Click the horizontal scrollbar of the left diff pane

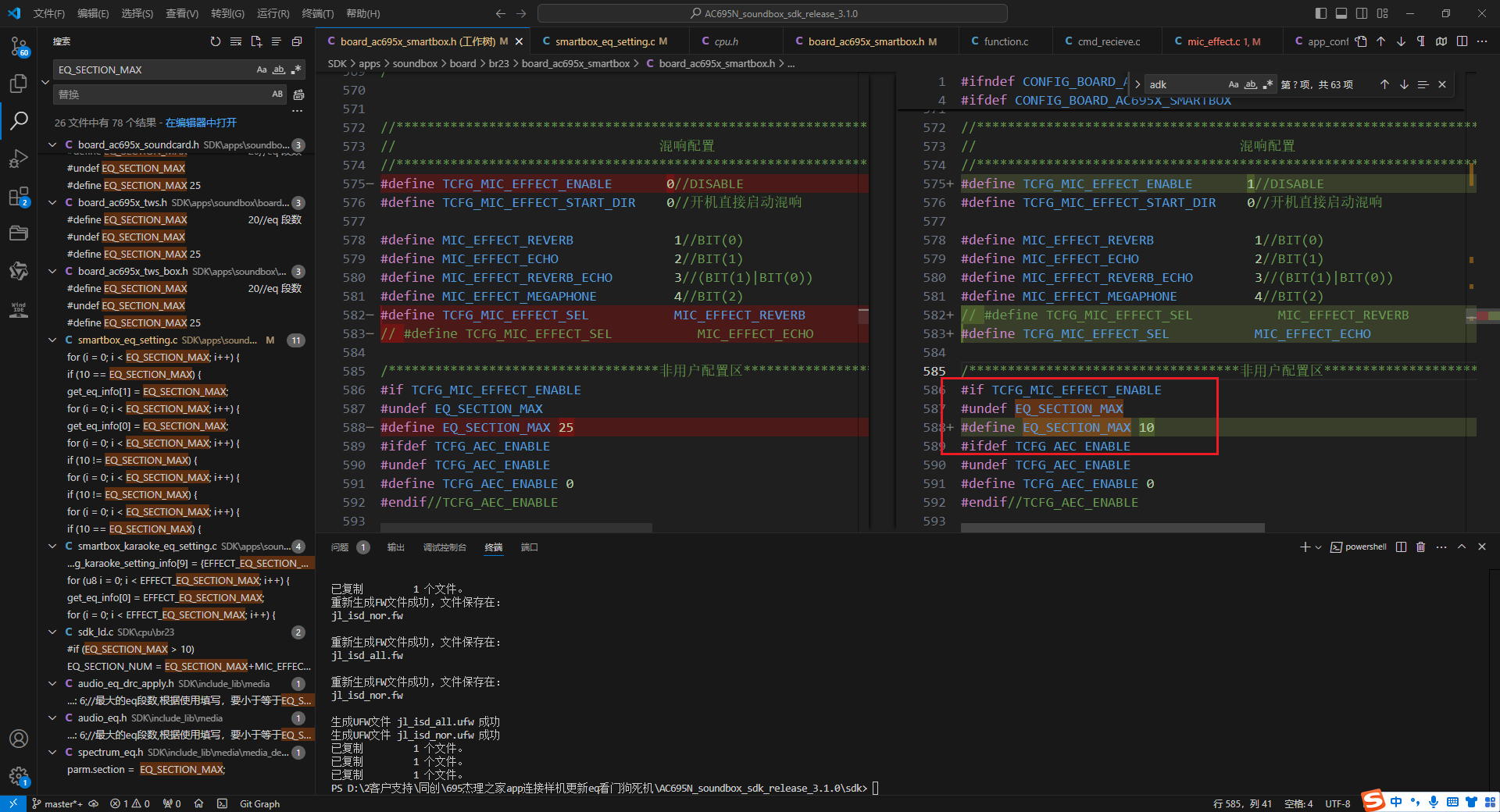click(516, 528)
